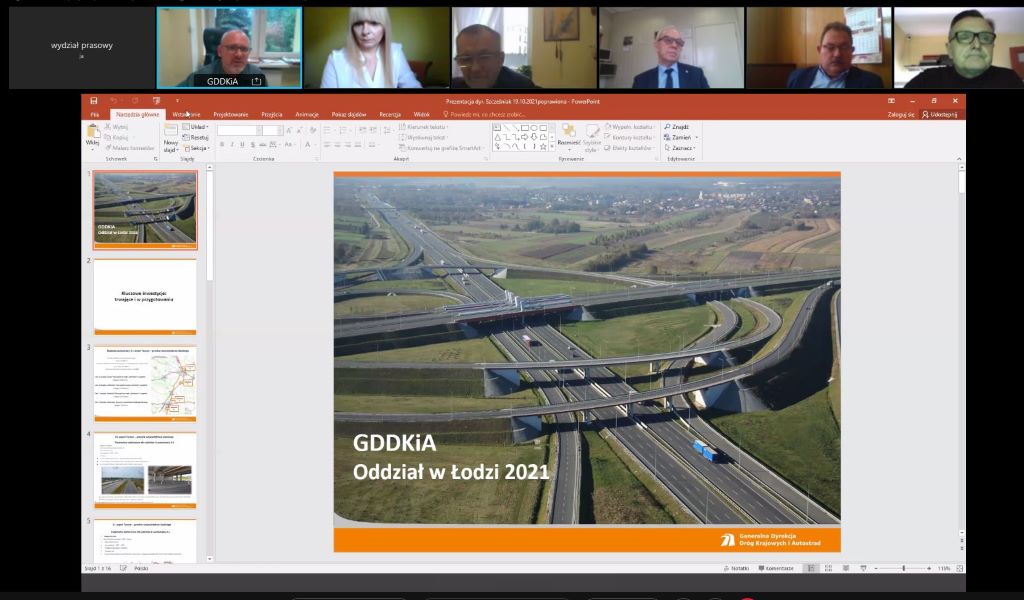This screenshot has width=1024, height=600.
Task: Pick the rectangle shape in shapes gallery
Action: (524, 128)
